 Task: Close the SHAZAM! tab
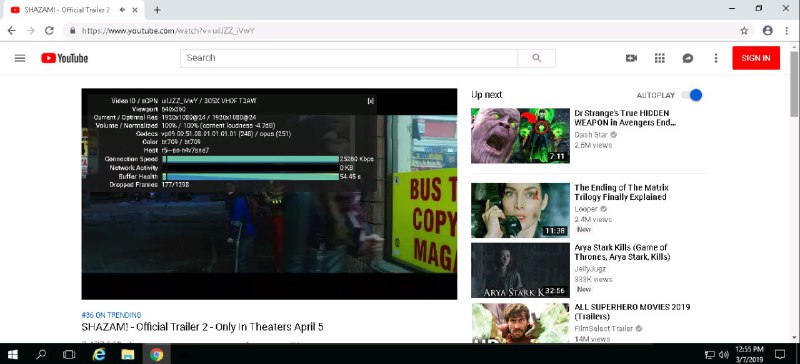[134, 10]
